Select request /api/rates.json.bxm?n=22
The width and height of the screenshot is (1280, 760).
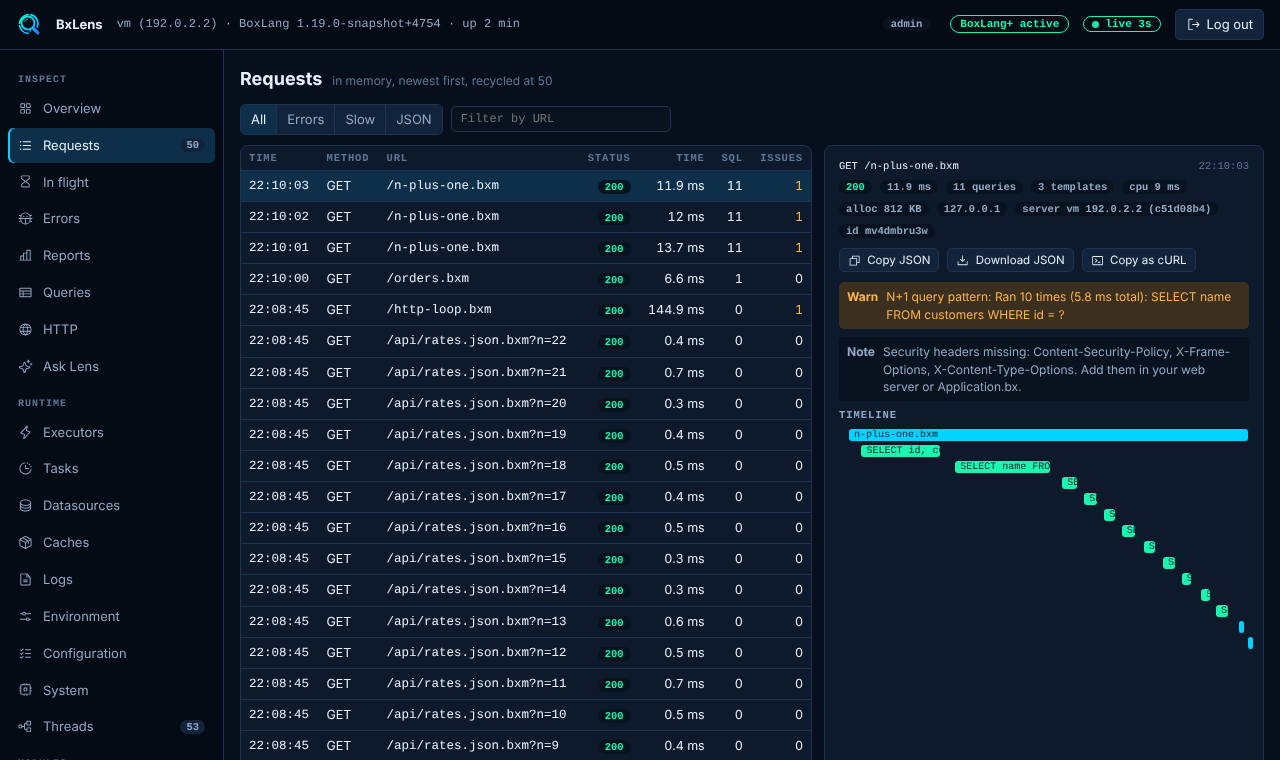coord(526,341)
